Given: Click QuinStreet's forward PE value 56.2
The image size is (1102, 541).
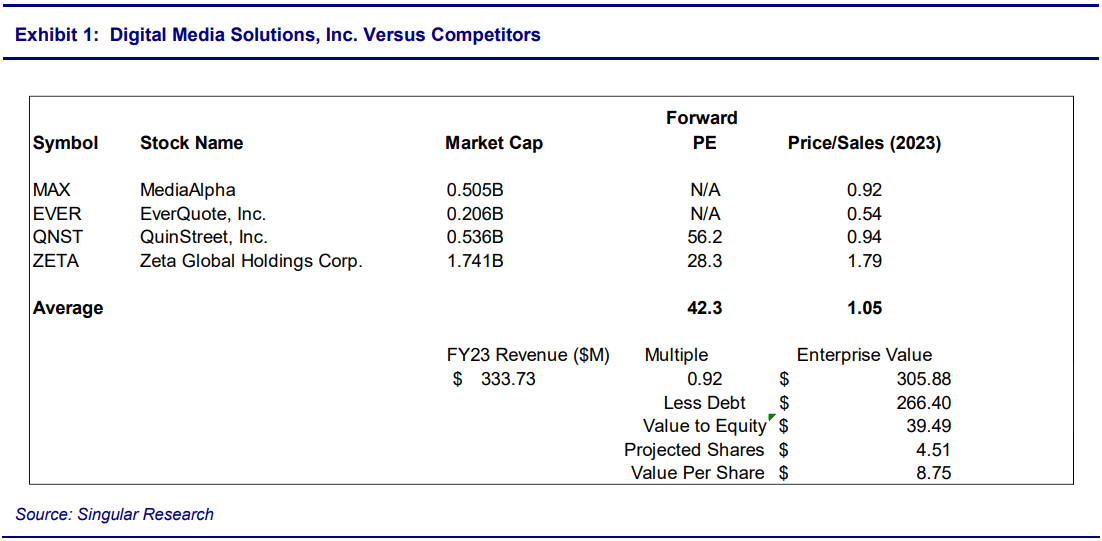Looking at the screenshot, I should [x=705, y=238].
